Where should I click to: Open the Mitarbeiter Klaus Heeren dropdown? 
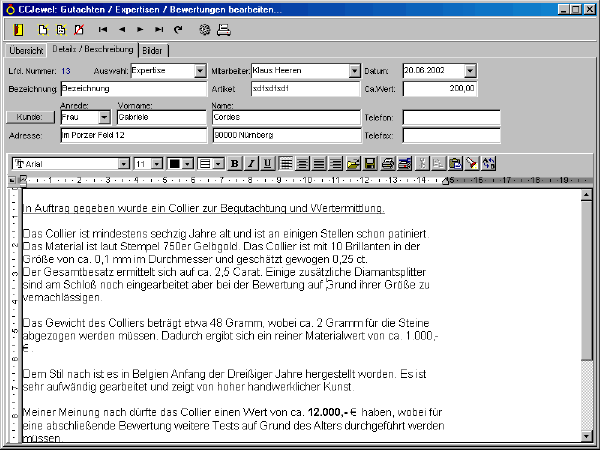[x=354, y=71]
